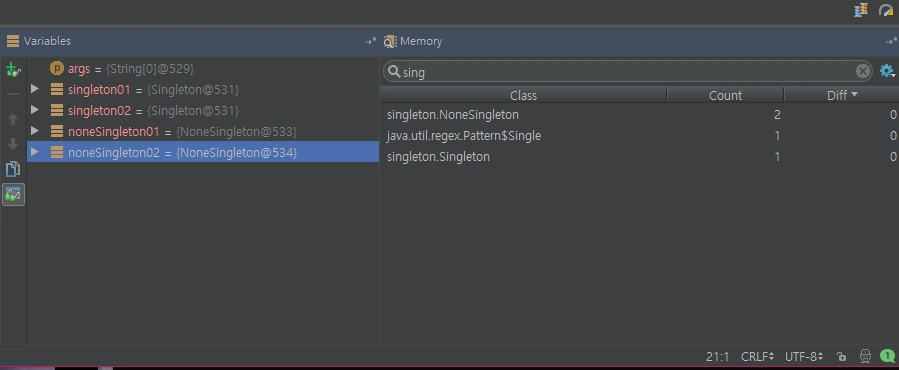Click the Duplicate Watch copy icon

(13, 169)
